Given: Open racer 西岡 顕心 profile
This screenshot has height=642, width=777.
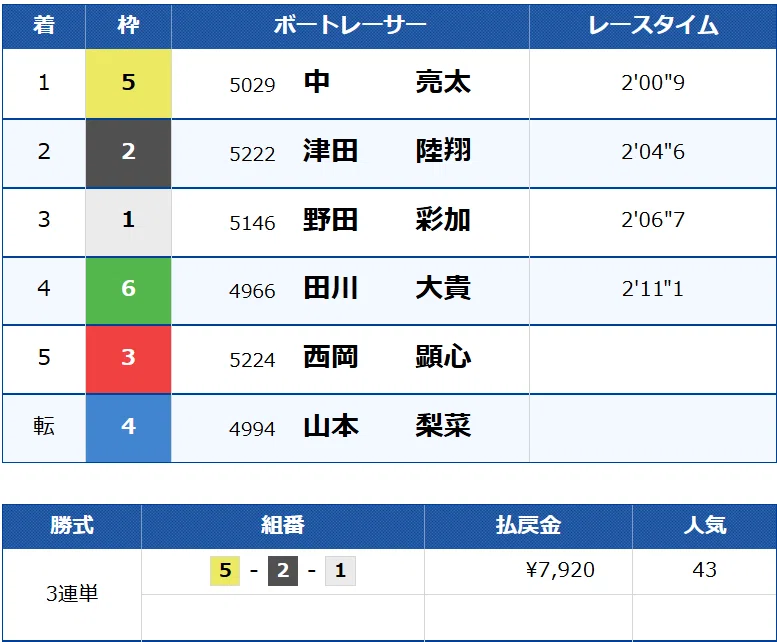Looking at the screenshot, I should click(x=387, y=357).
